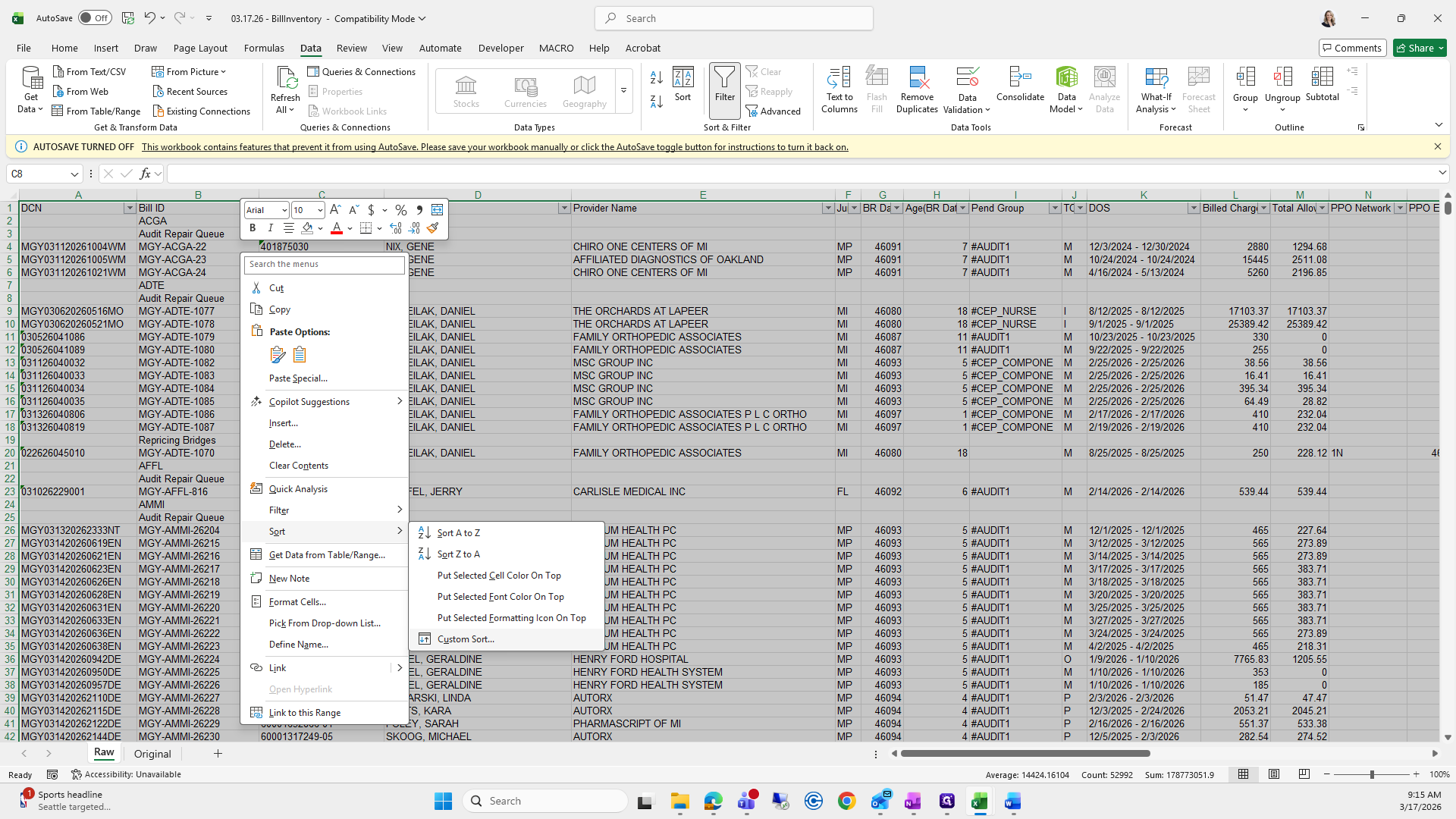Screen dimensions: 1456x819
Task: Open the Formulas ribbon tab
Action: 264,48
